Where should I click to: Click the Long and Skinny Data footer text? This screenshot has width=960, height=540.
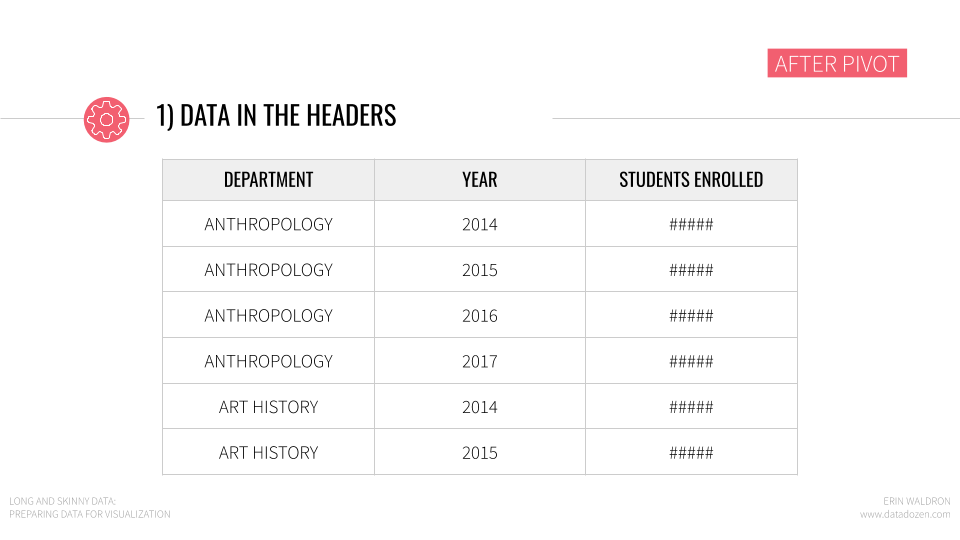coord(62,501)
